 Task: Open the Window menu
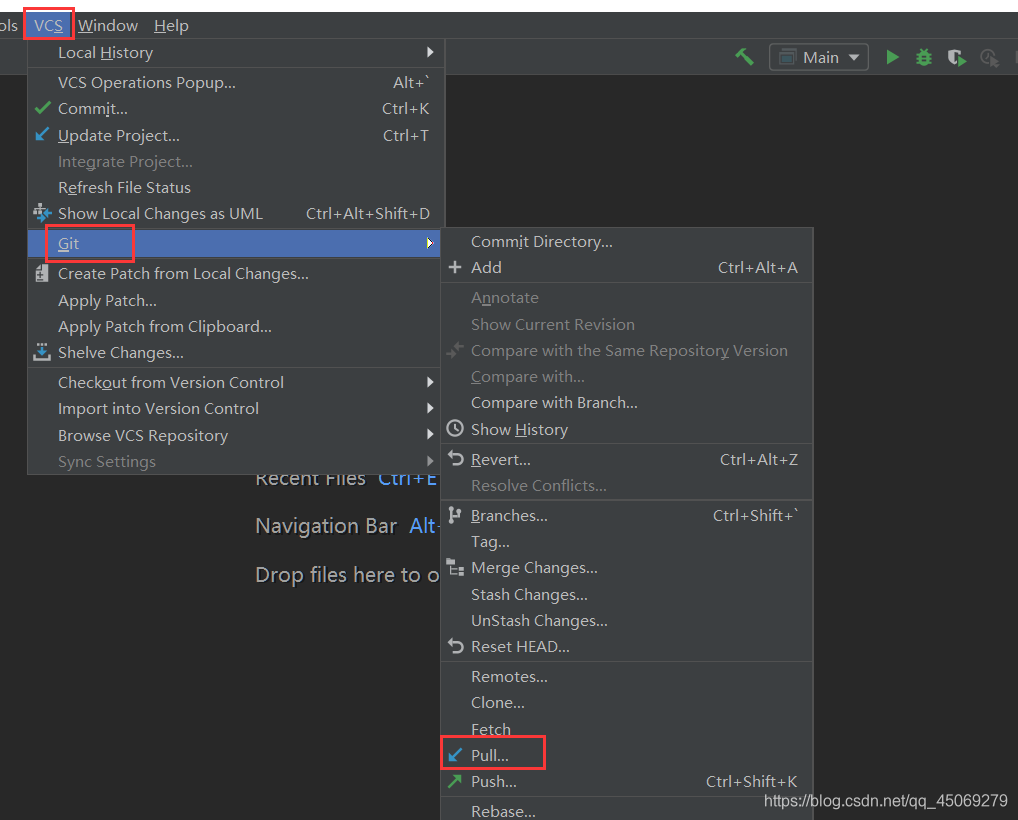pyautogui.click(x=108, y=25)
